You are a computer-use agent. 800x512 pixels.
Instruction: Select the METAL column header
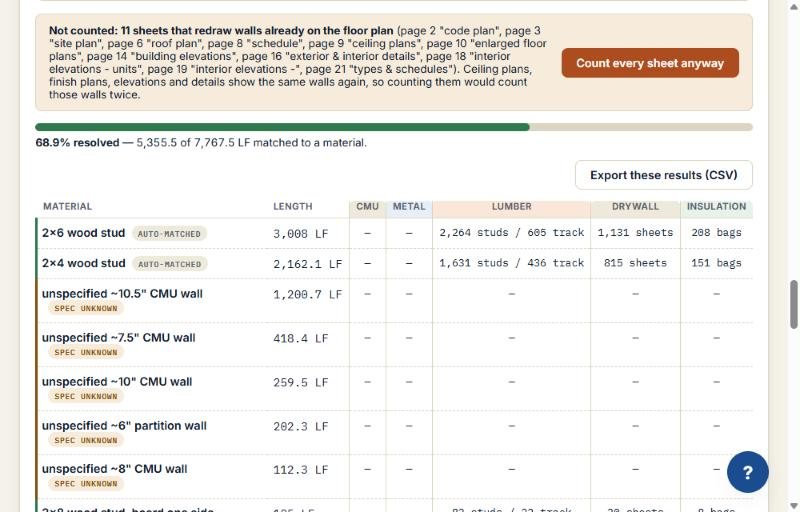[409, 207]
